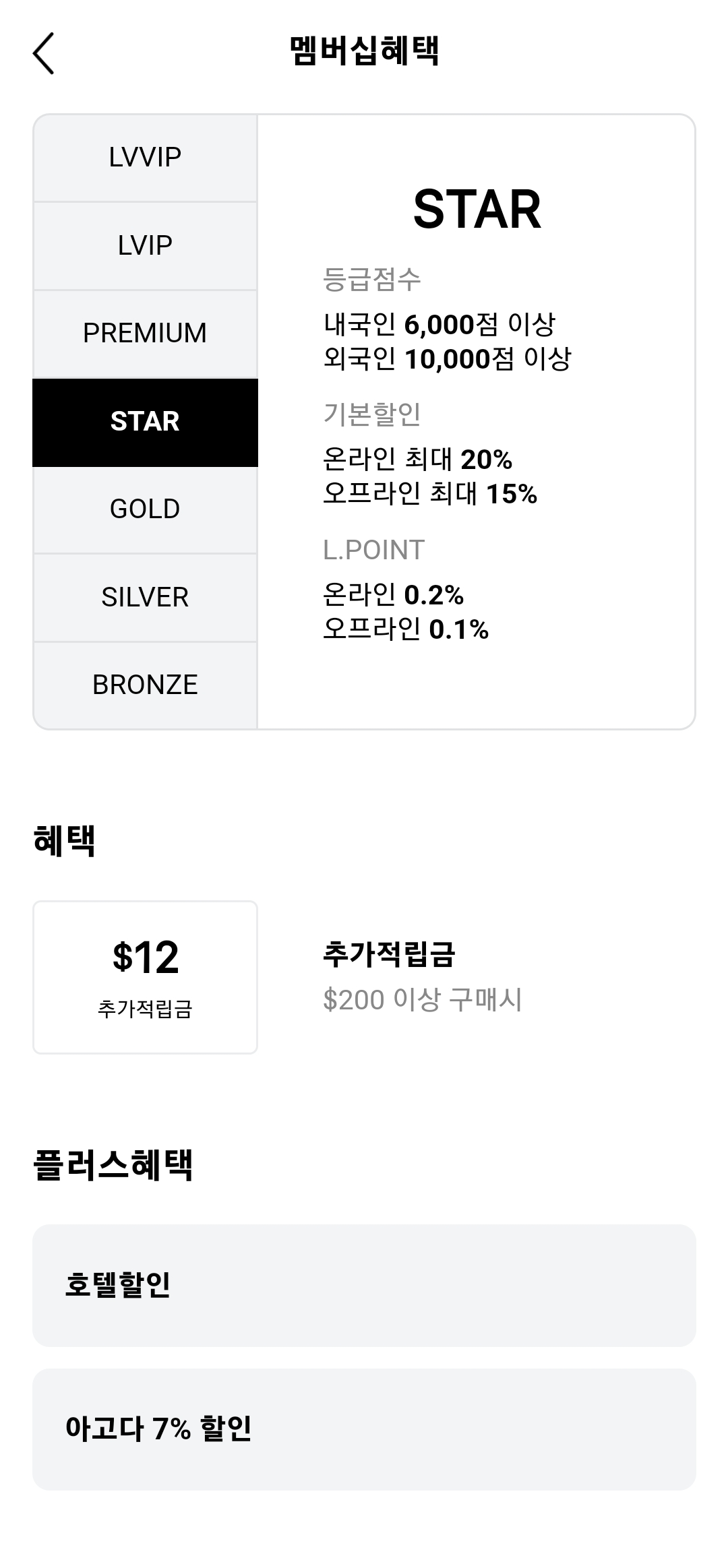This screenshot has width=728, height=1568.
Task: Tap the $200 이상 구매시 condition text
Action: pos(422,999)
